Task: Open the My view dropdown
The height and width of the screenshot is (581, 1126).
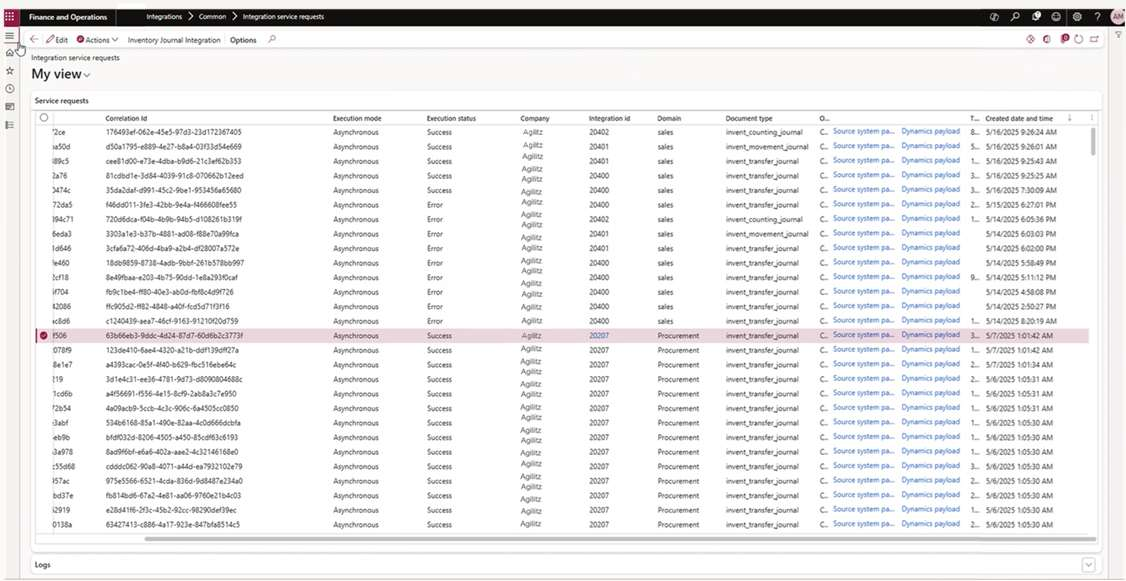Action: (x=61, y=74)
